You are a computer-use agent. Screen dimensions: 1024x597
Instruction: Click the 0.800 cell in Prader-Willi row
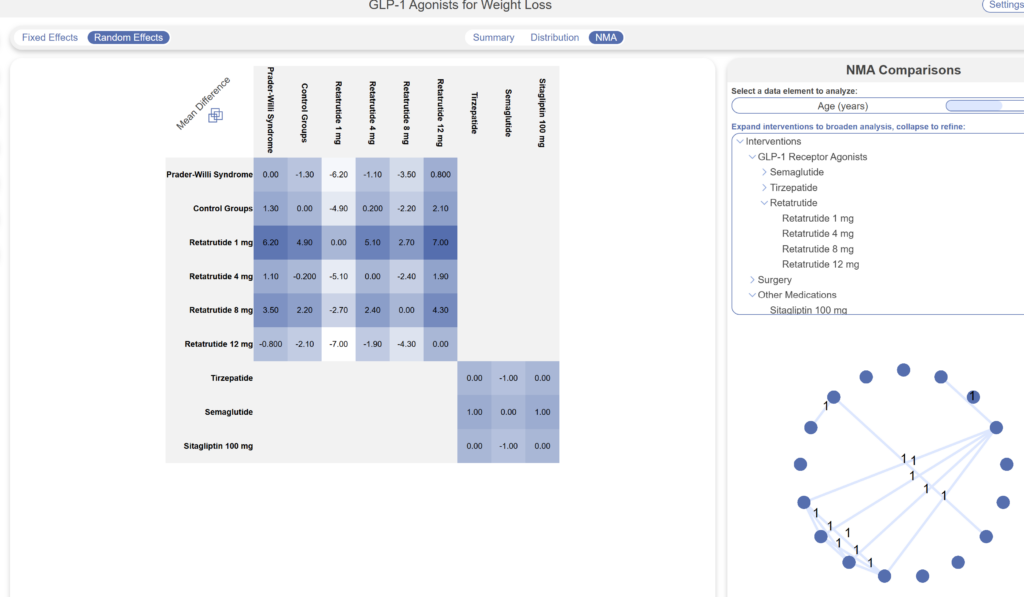tap(440, 174)
